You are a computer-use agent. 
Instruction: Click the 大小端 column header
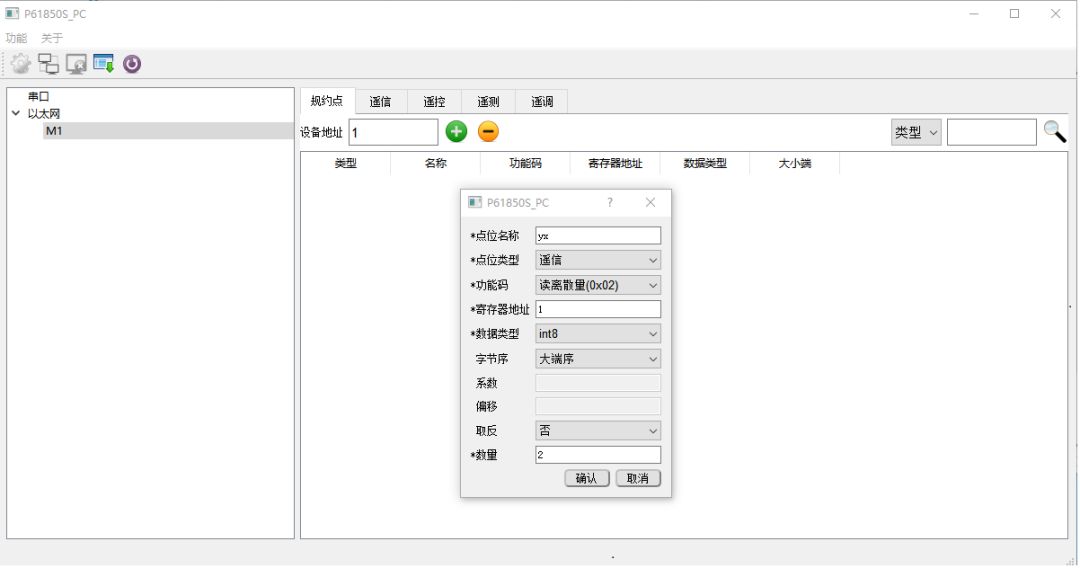[795, 164]
